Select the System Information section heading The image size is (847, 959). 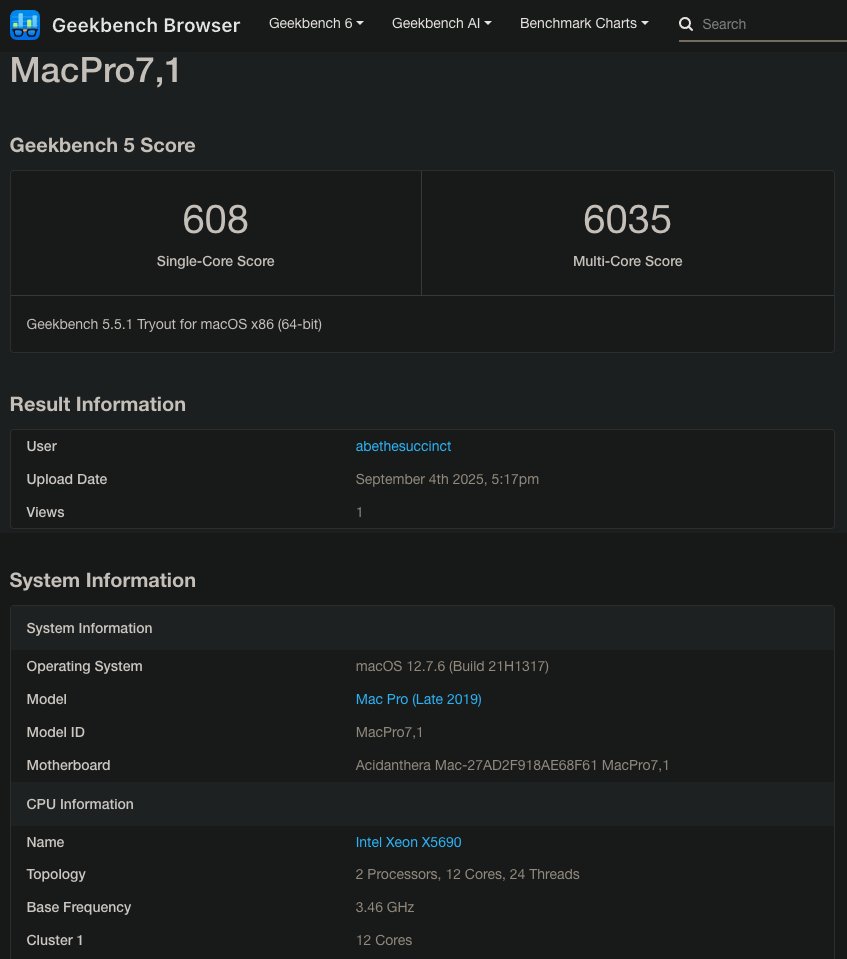102,580
